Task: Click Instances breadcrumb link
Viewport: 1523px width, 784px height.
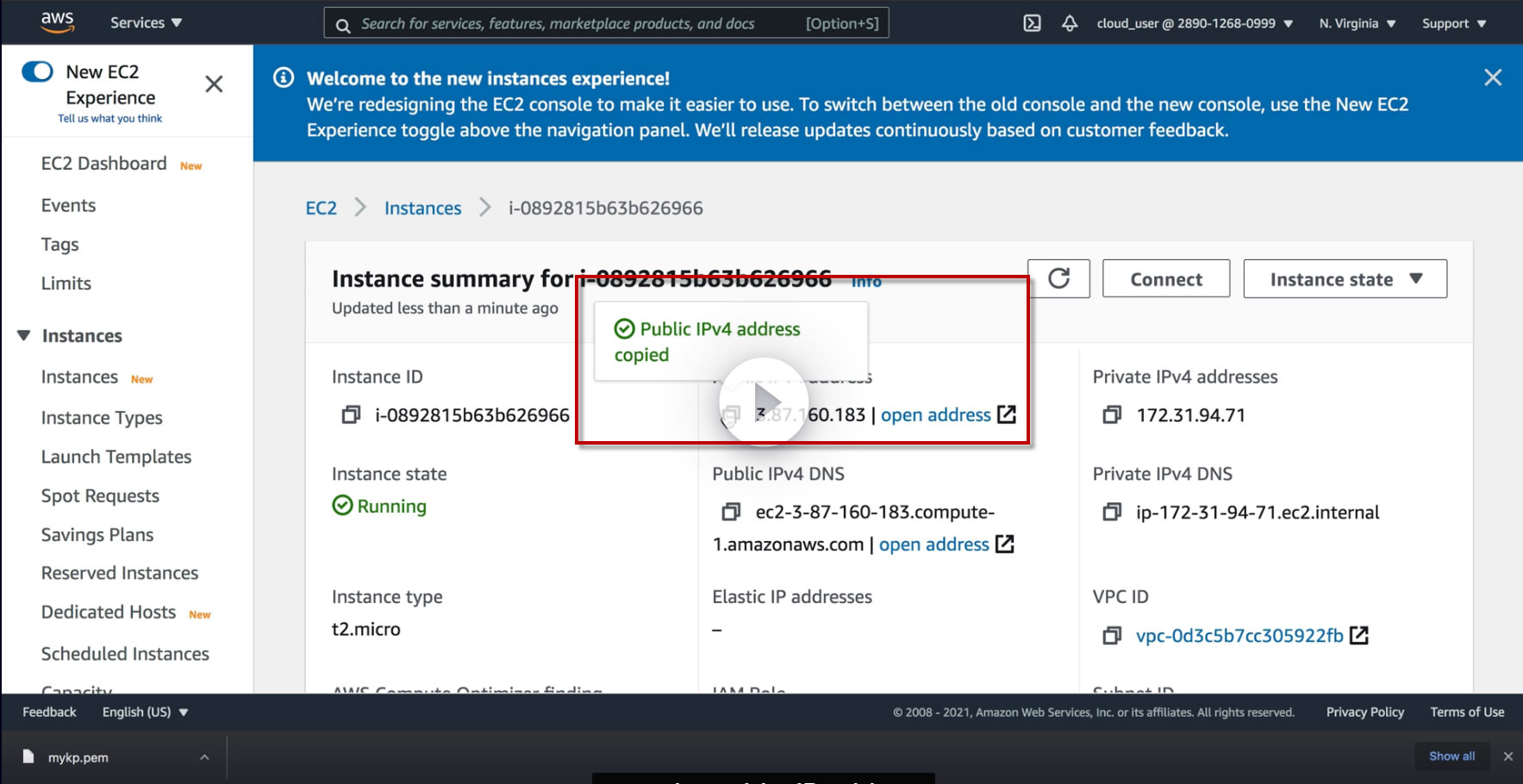Action: point(422,208)
